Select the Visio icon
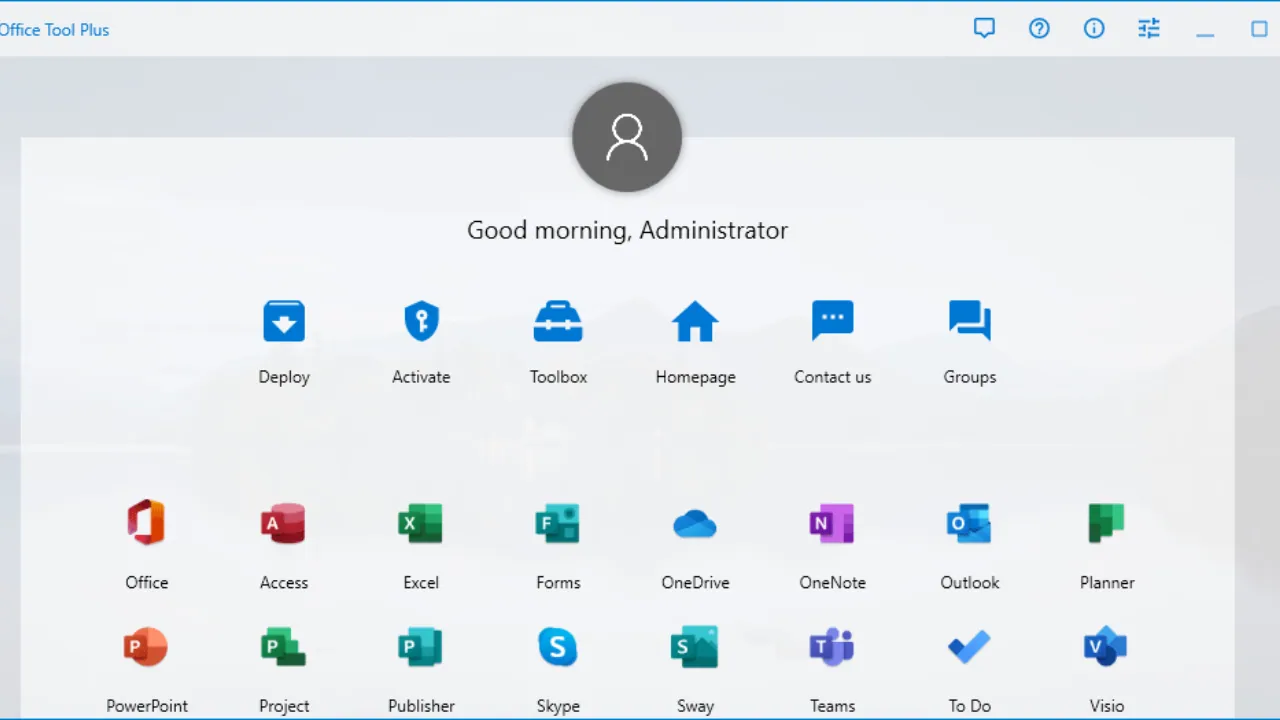The image size is (1280, 720). [1106, 647]
